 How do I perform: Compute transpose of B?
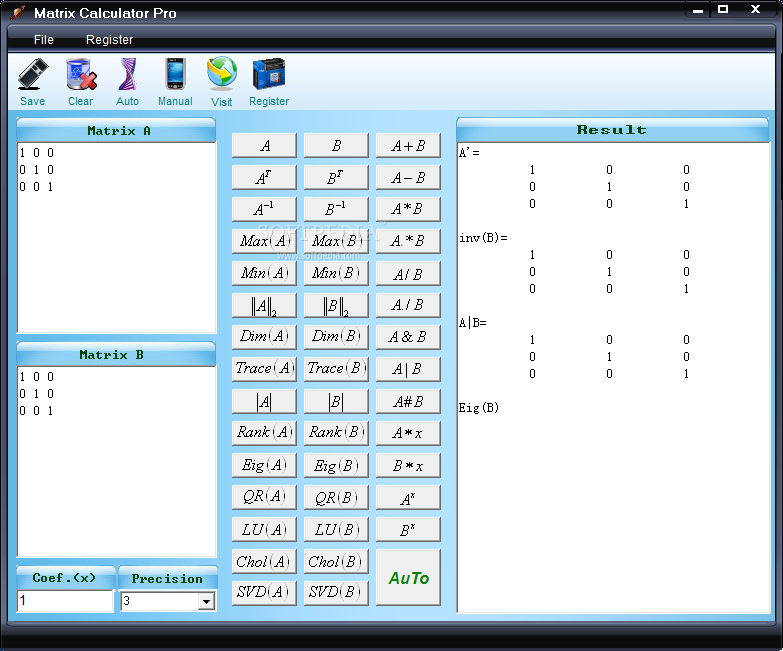point(336,177)
